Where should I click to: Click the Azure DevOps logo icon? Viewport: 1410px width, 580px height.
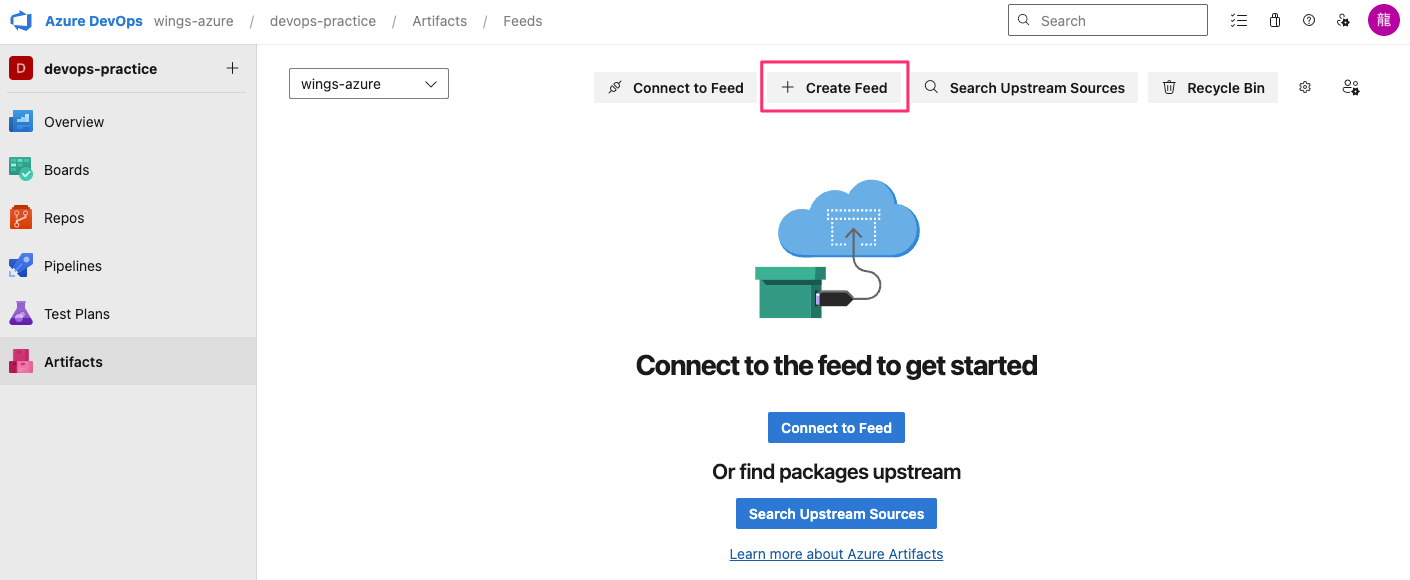tap(21, 21)
